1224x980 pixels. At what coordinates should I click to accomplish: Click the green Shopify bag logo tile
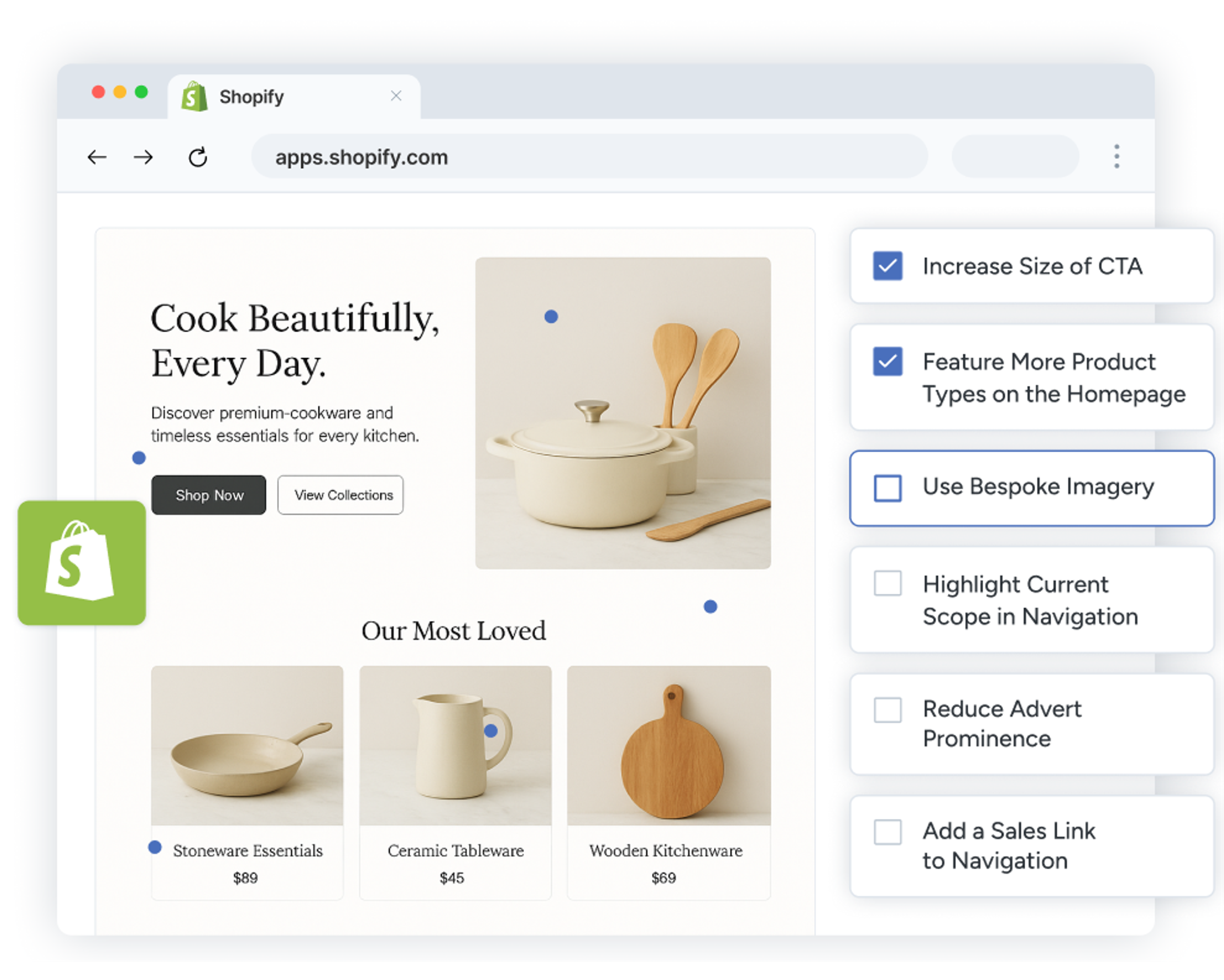[82, 563]
